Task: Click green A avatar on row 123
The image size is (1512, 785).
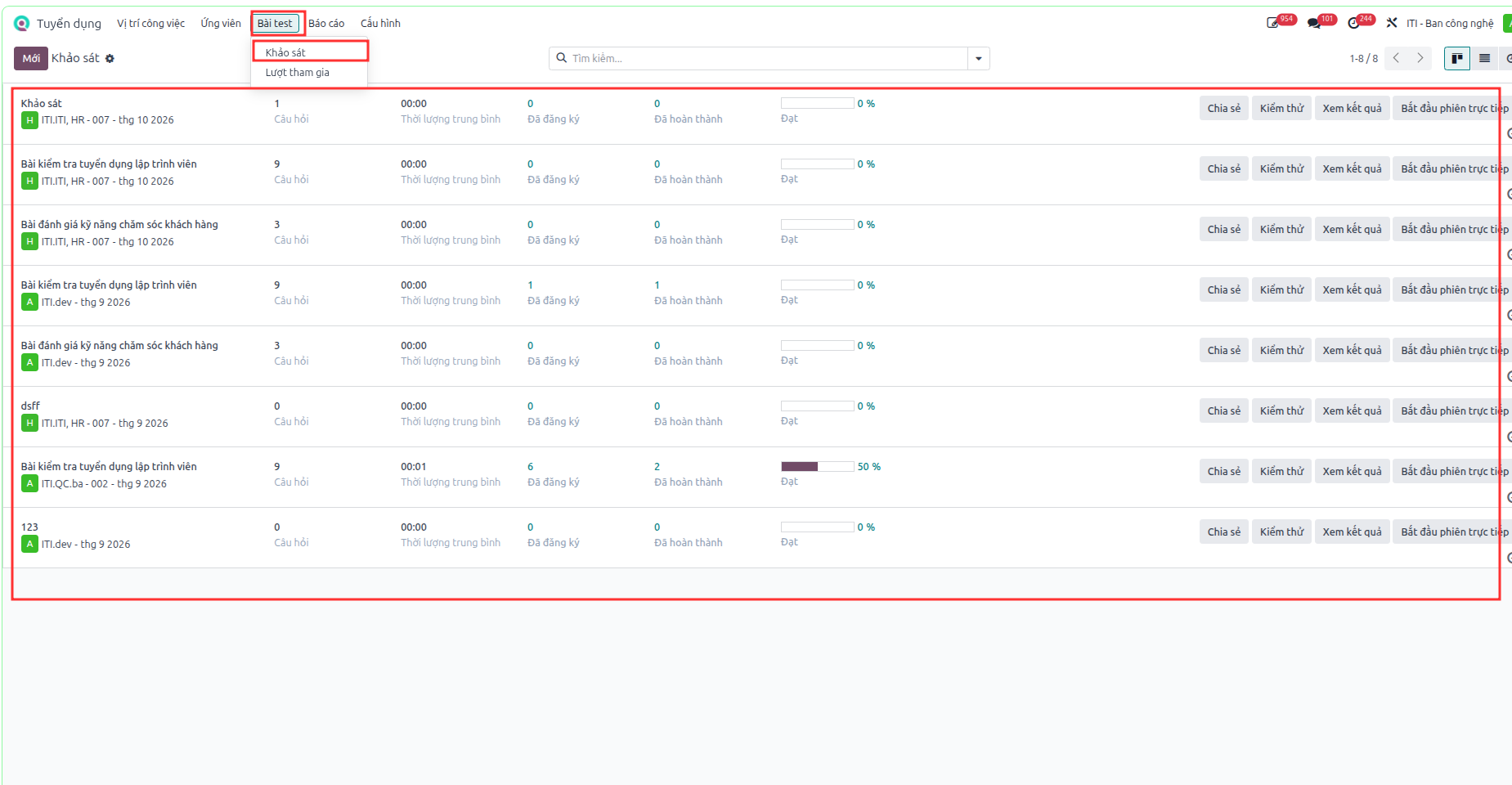Action: [x=29, y=544]
